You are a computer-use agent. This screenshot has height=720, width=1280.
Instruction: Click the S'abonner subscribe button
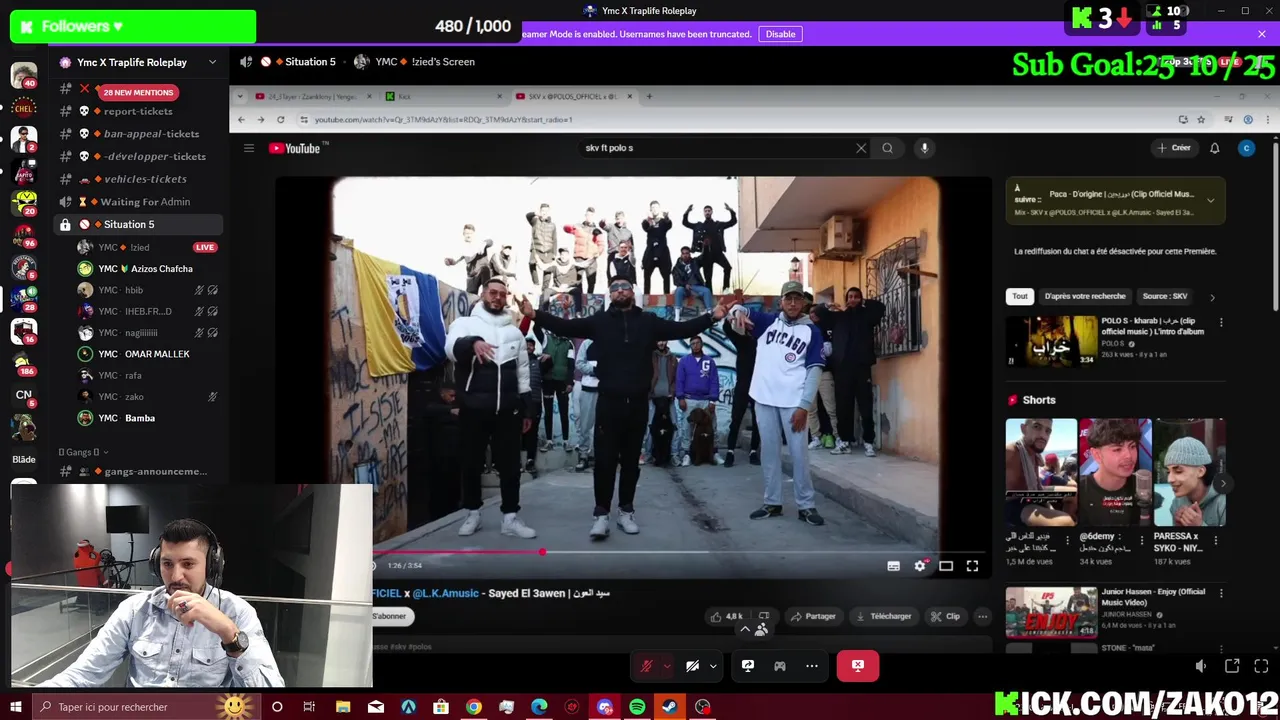click(390, 616)
